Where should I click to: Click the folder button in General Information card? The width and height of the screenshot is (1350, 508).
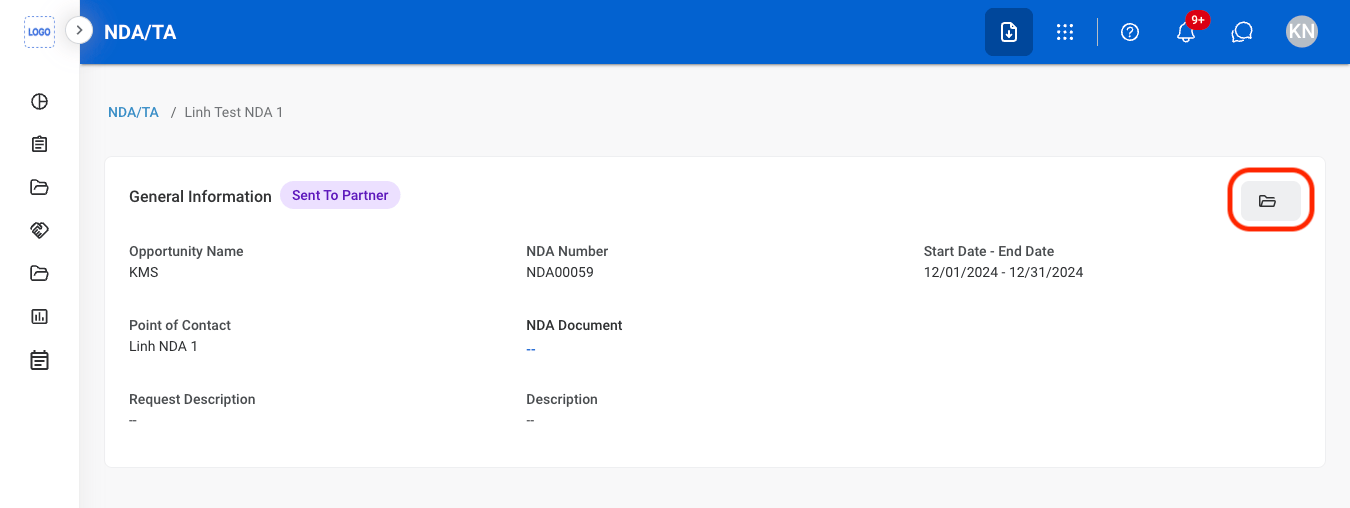coord(1270,201)
